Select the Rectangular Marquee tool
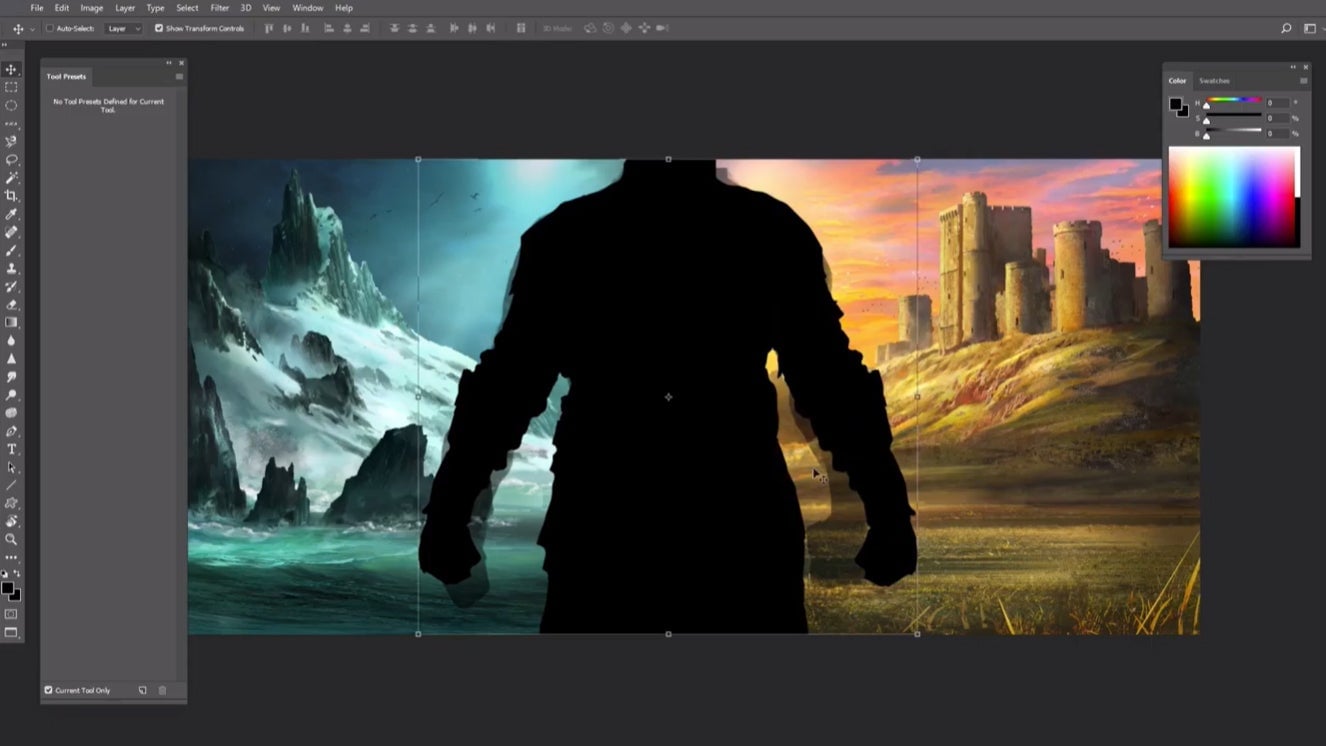1326x746 pixels. pyautogui.click(x=12, y=88)
